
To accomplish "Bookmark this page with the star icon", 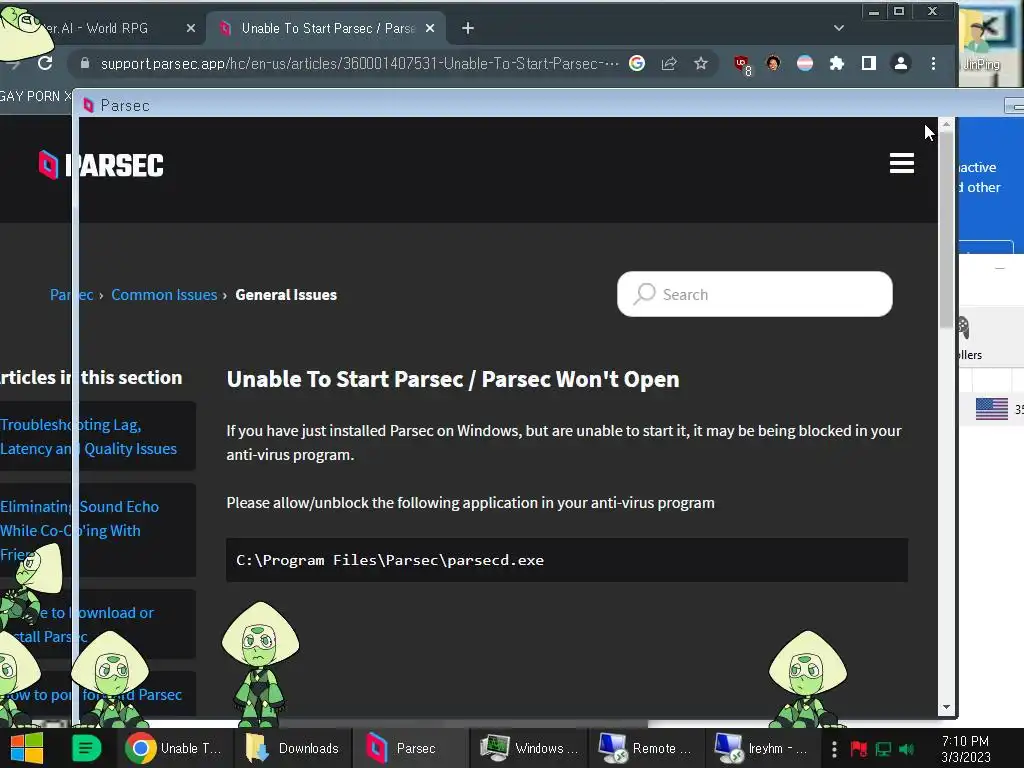I will [x=701, y=63].
